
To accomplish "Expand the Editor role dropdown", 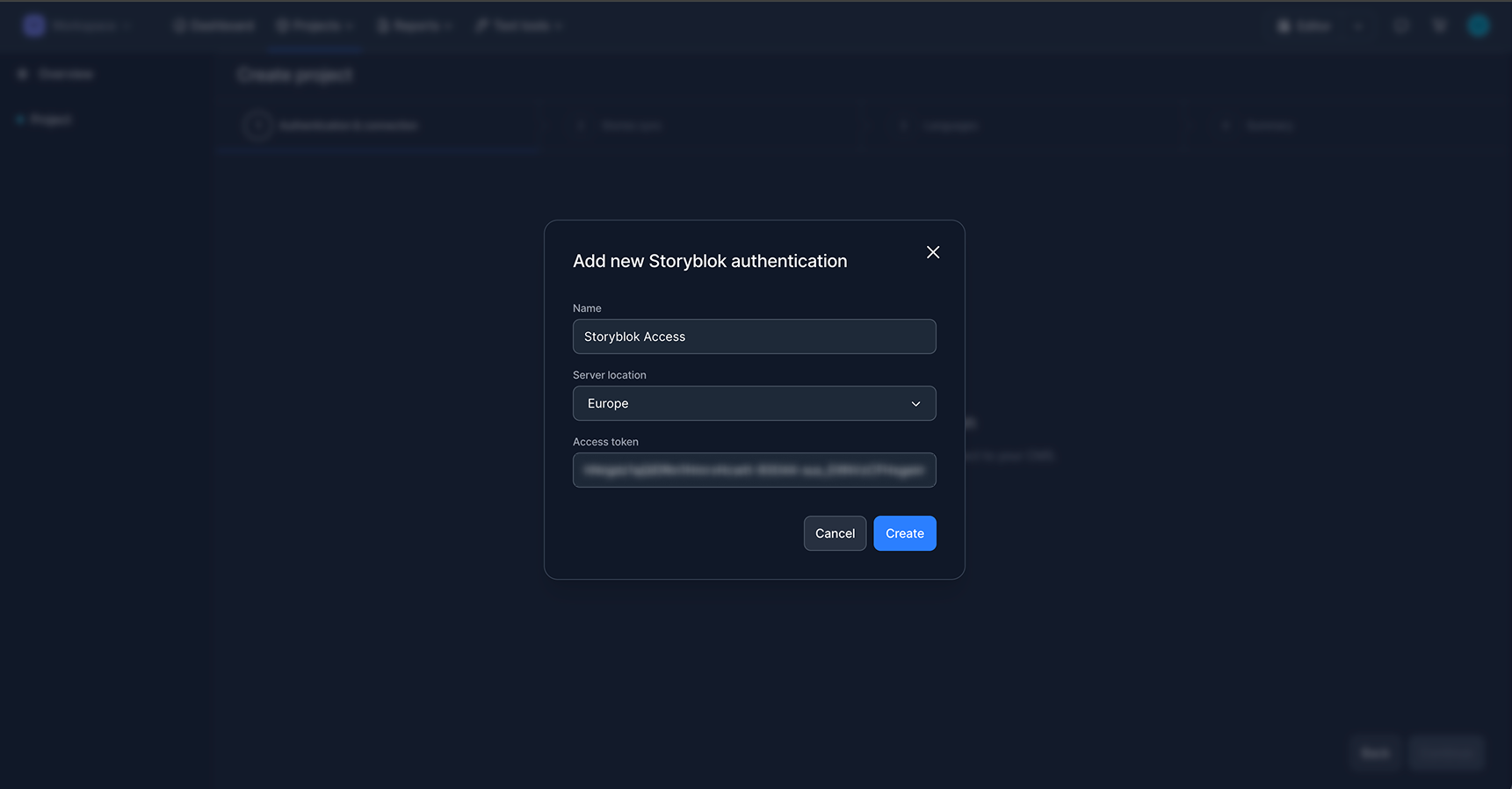I will pos(1358,26).
